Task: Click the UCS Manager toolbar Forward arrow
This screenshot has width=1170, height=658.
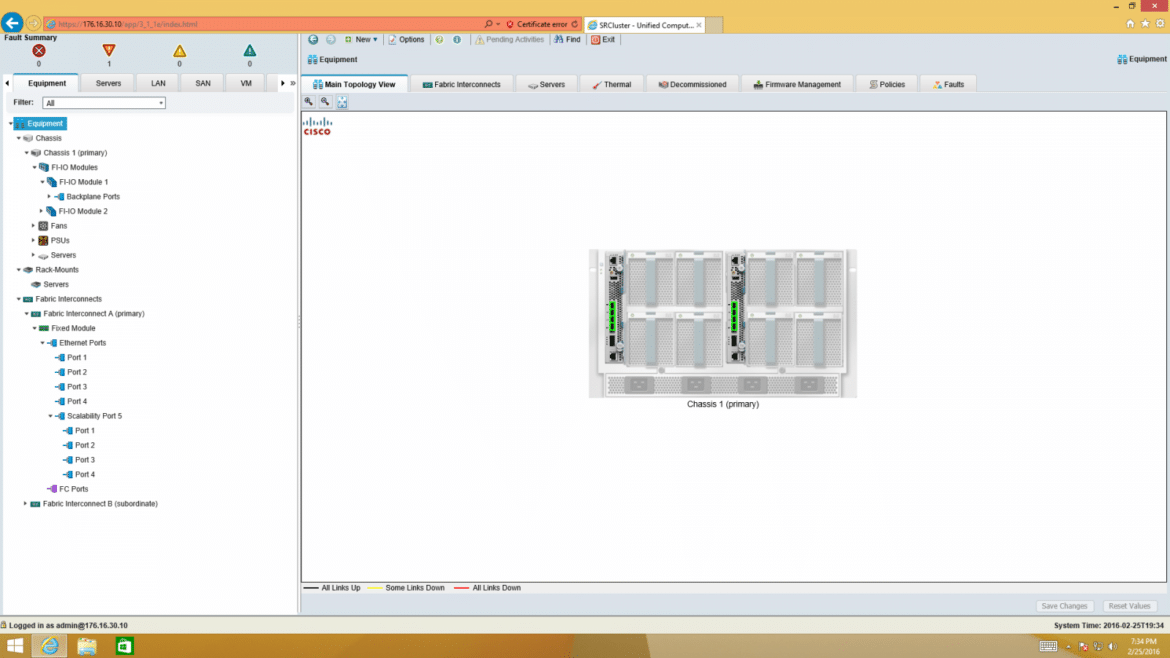Action: pos(331,40)
